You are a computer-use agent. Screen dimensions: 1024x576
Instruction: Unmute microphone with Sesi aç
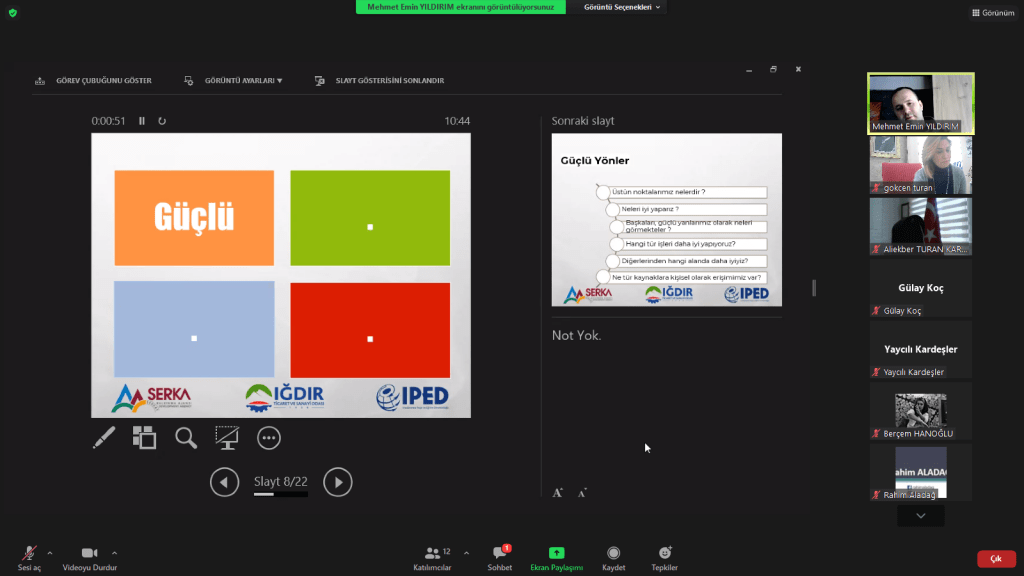click(x=30, y=557)
